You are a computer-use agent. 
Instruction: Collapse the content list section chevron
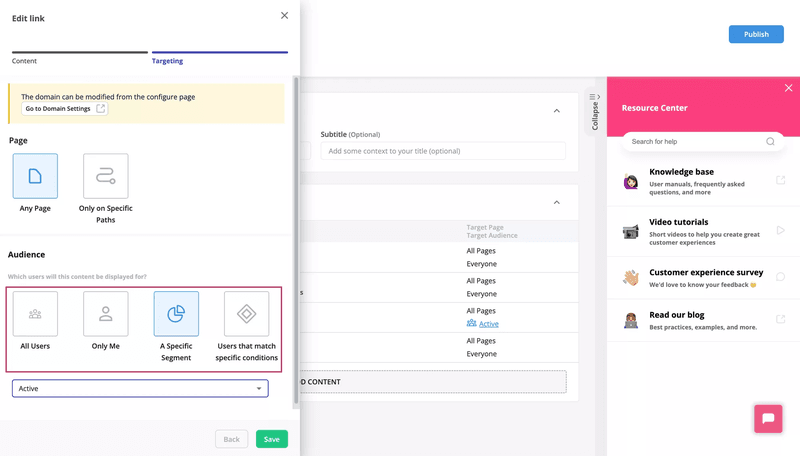[x=557, y=202]
